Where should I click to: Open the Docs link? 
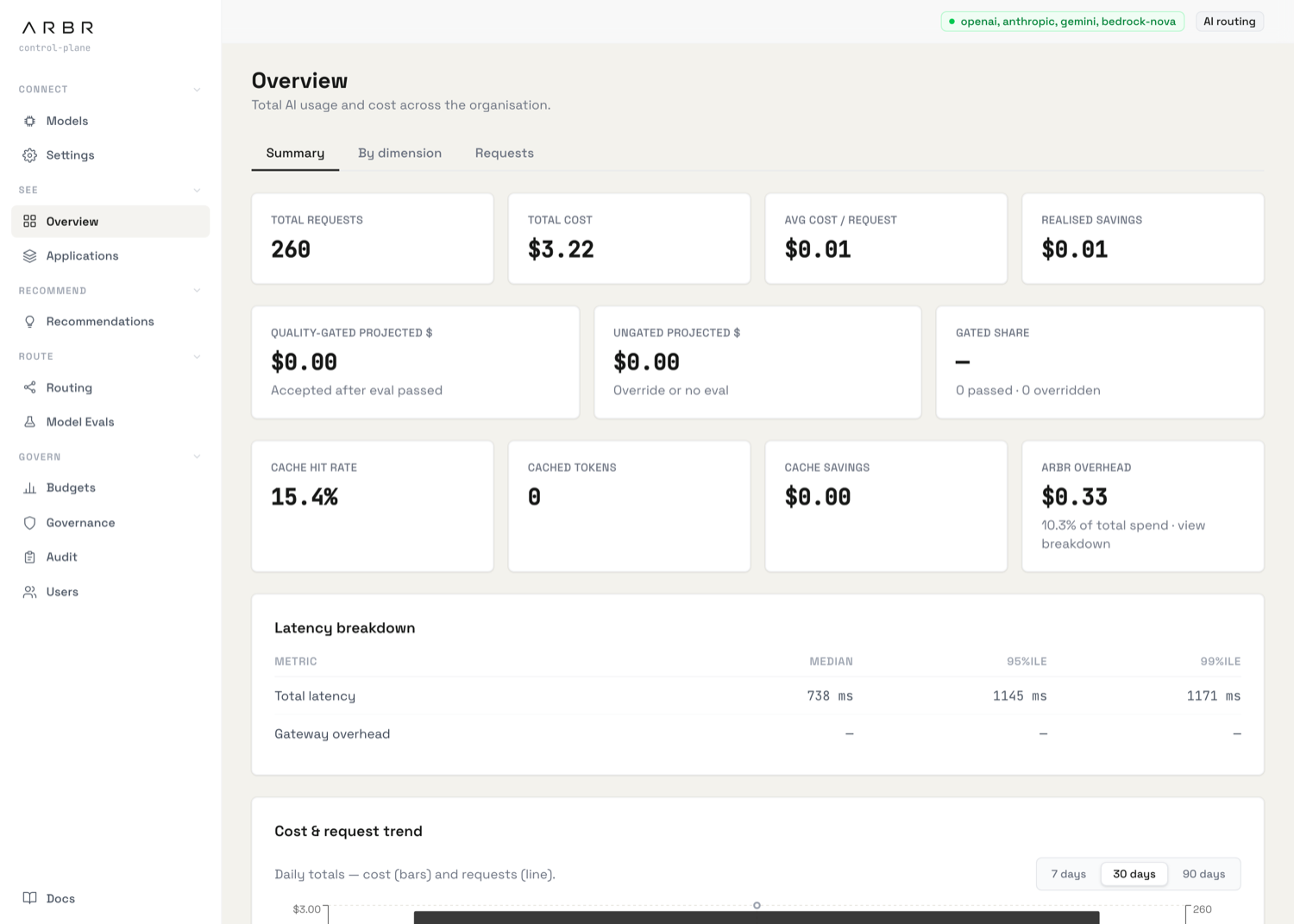pyautogui.click(x=110, y=898)
